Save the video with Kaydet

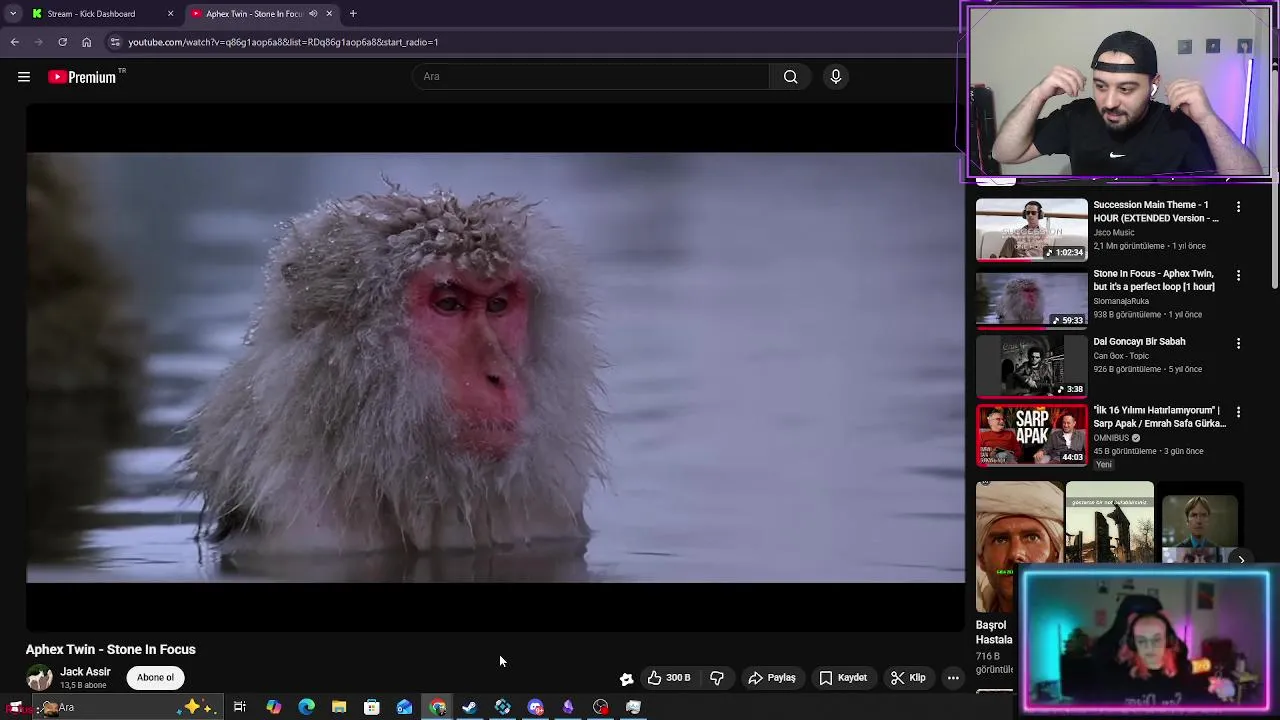pos(843,678)
